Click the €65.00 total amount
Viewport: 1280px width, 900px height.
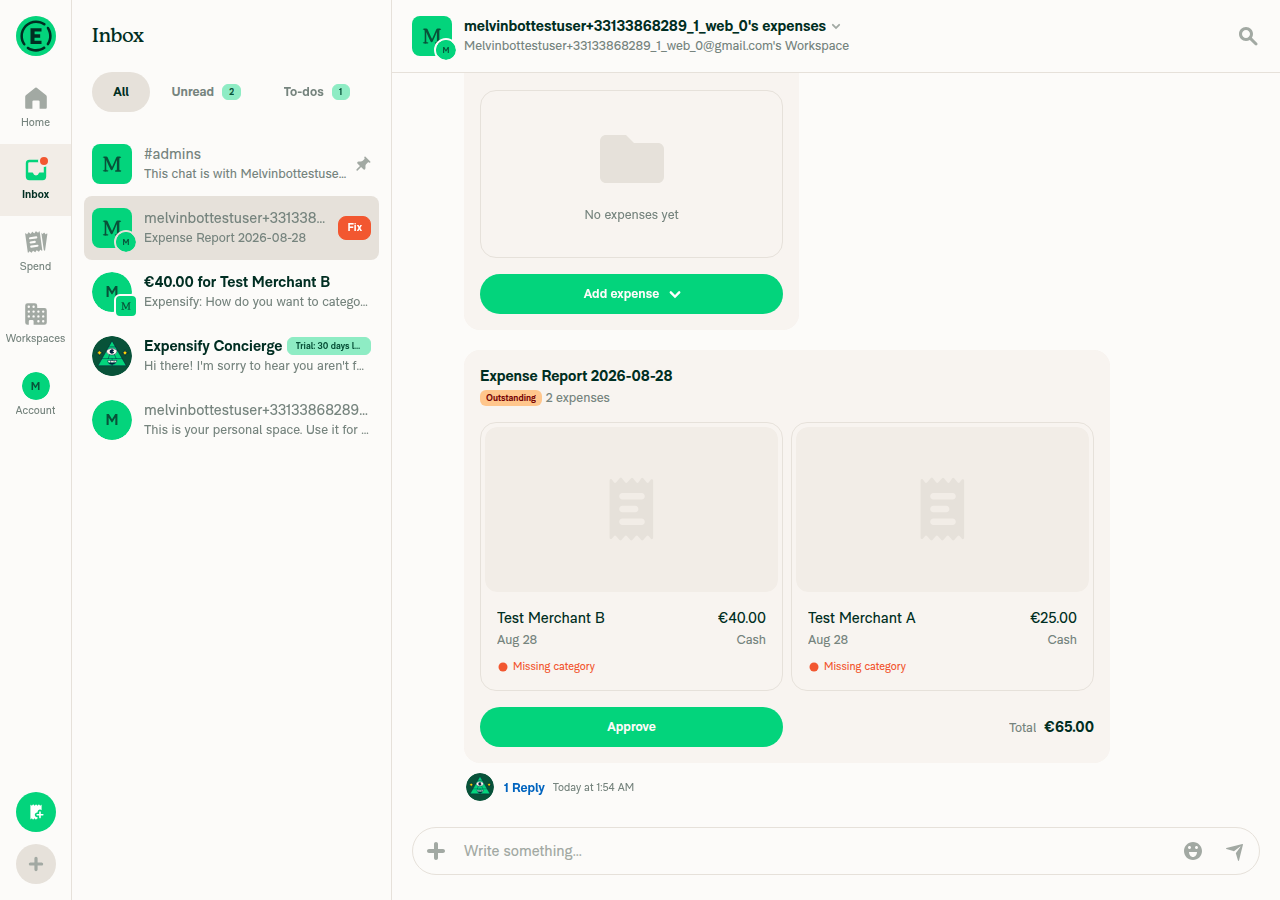click(1069, 727)
